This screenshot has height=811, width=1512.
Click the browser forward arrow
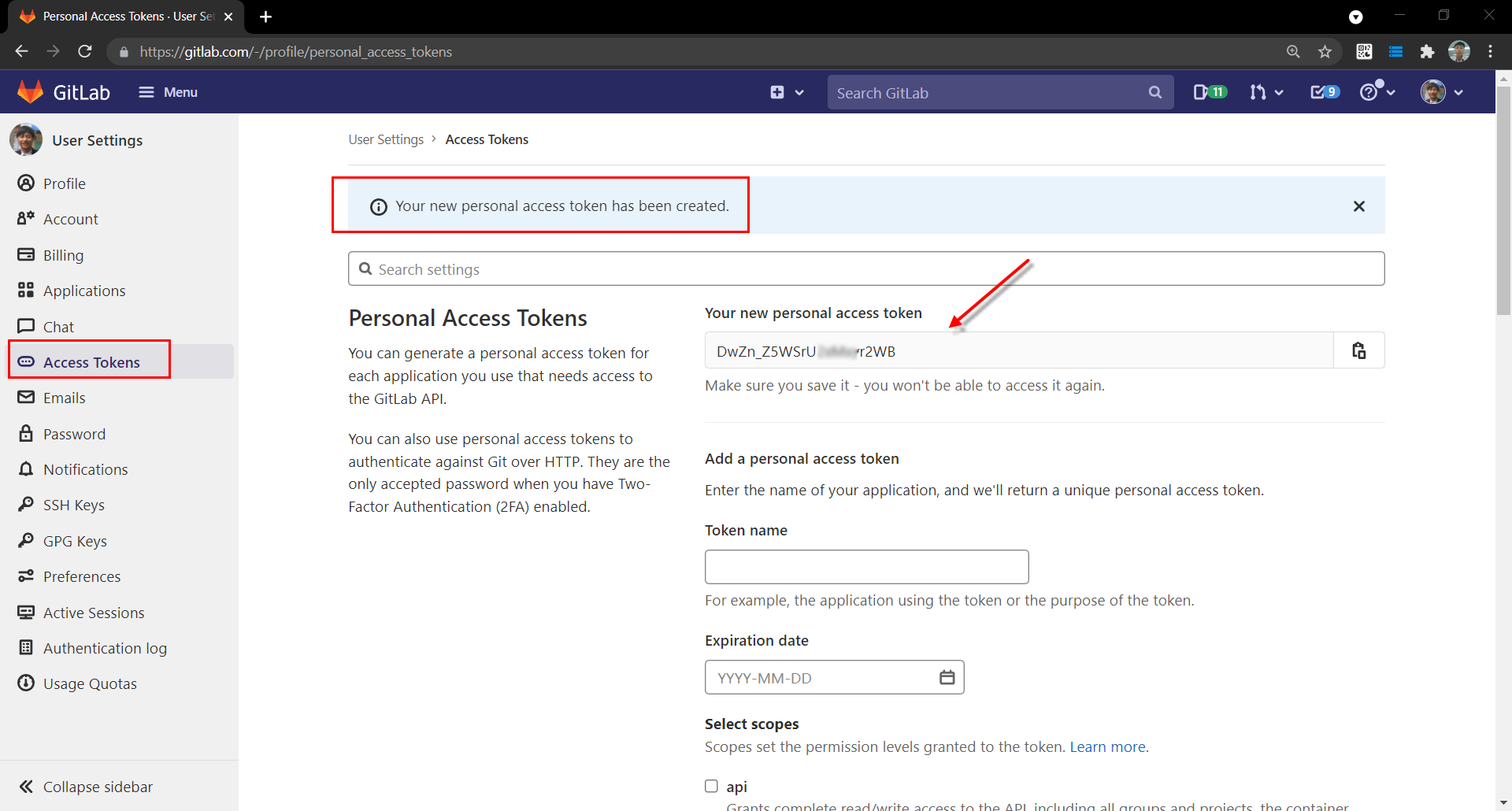(x=53, y=51)
